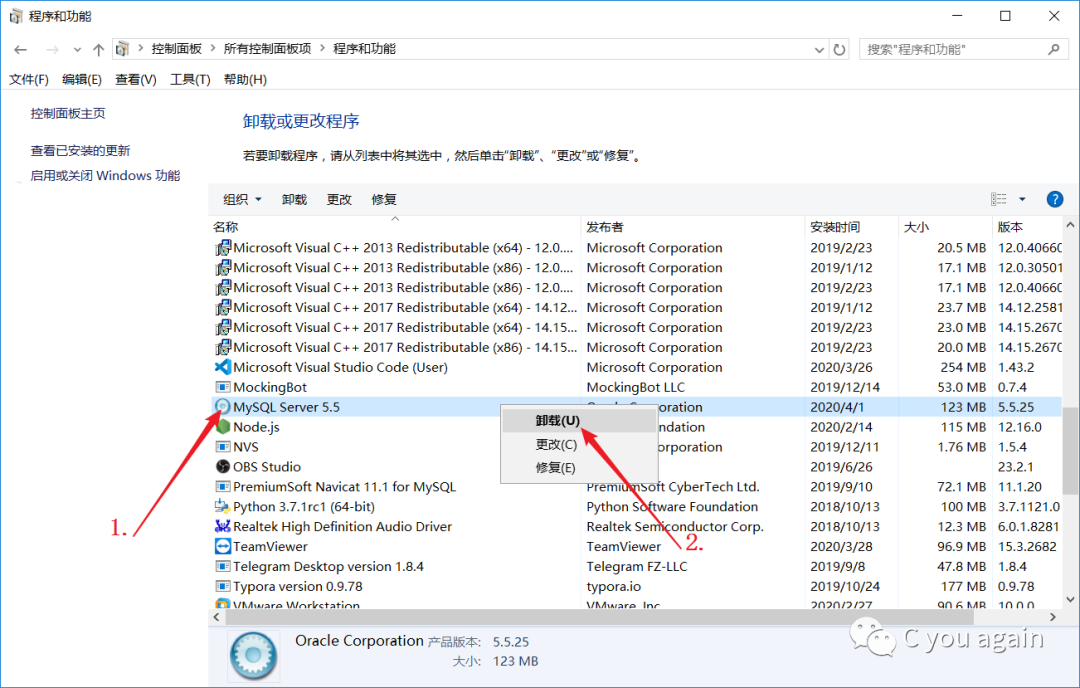Click the Control Panel icon in address bar

123,49
